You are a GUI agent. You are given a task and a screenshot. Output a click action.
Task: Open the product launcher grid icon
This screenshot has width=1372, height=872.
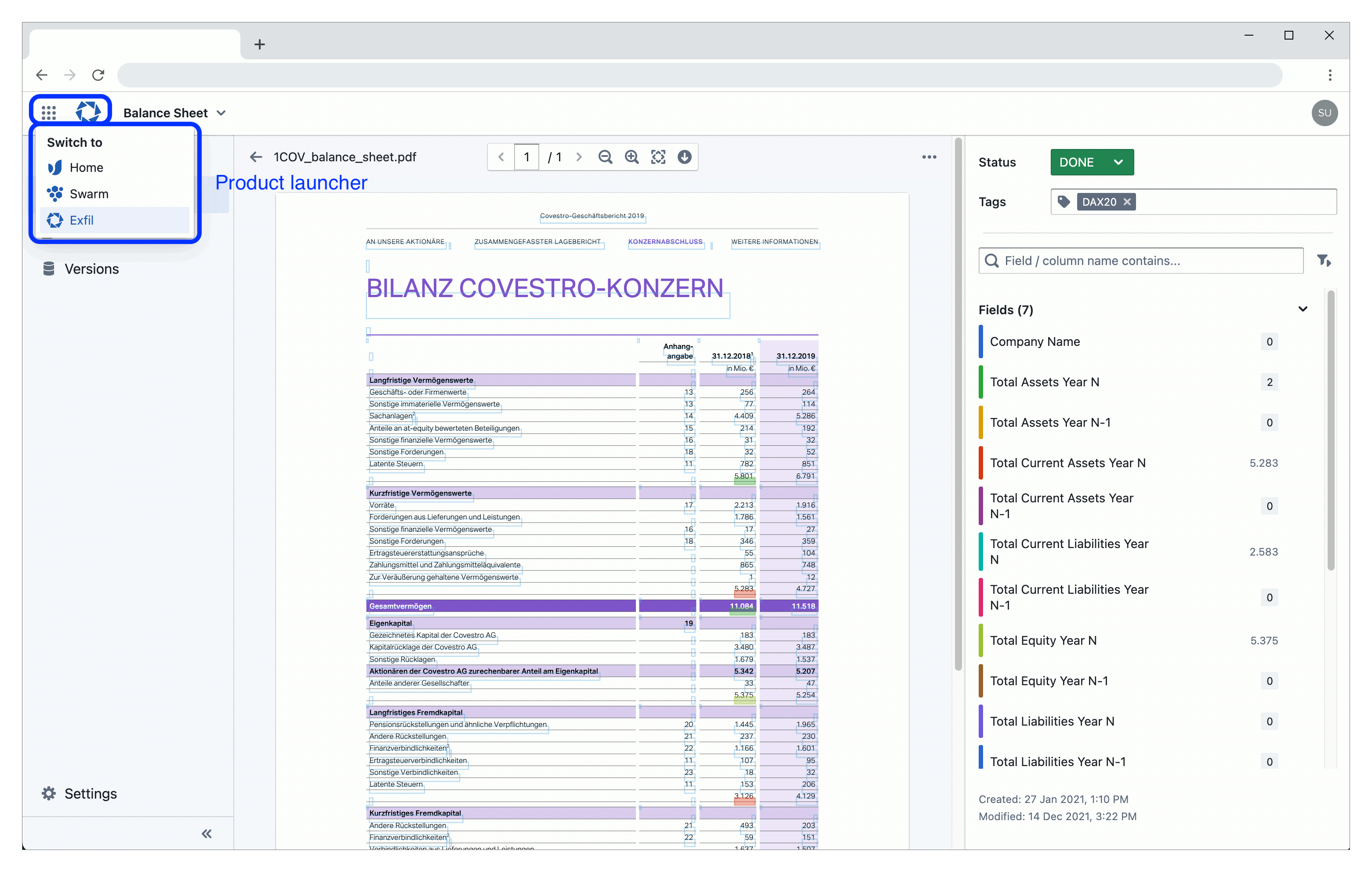tap(48, 112)
